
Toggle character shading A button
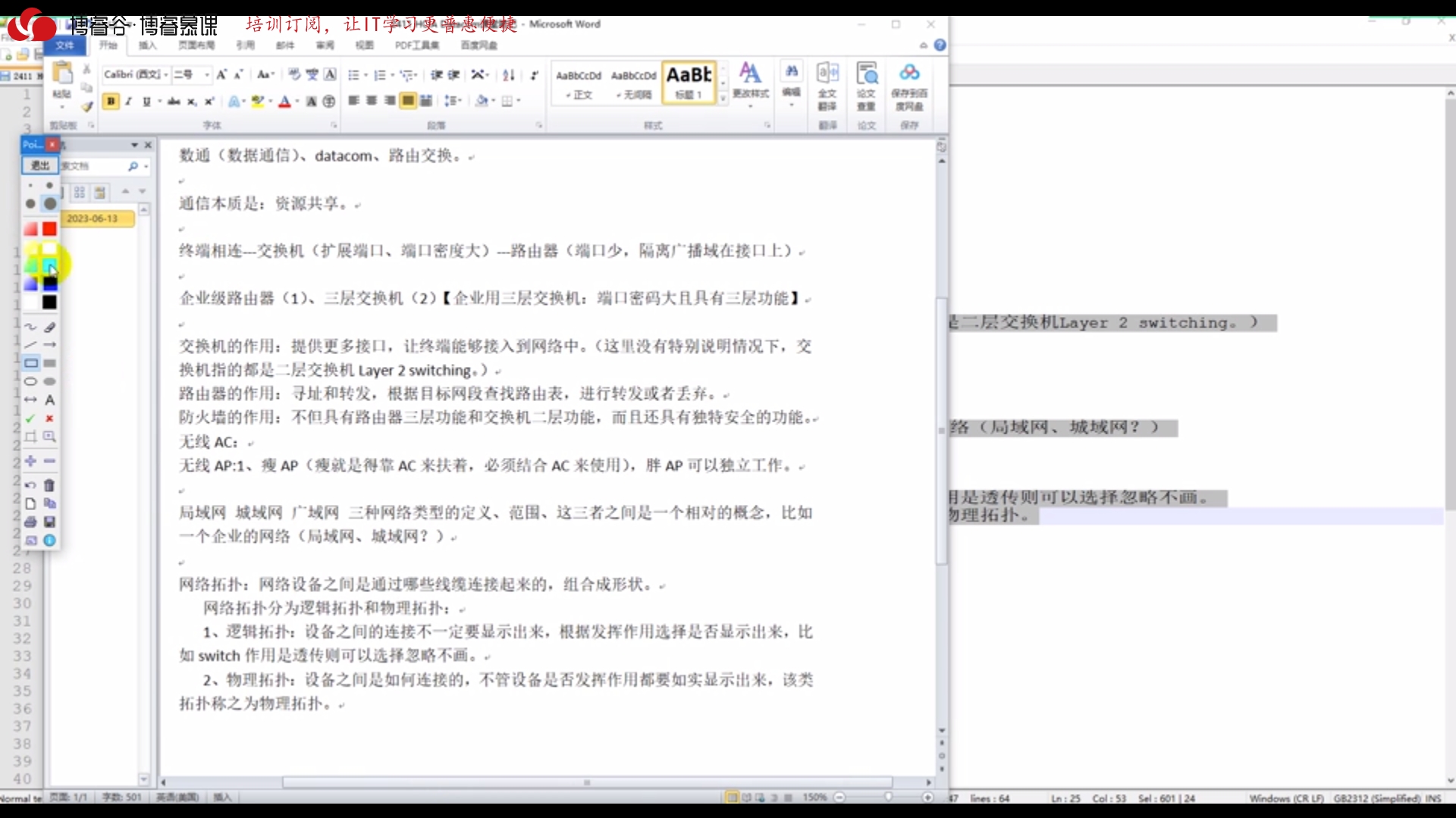tap(311, 101)
